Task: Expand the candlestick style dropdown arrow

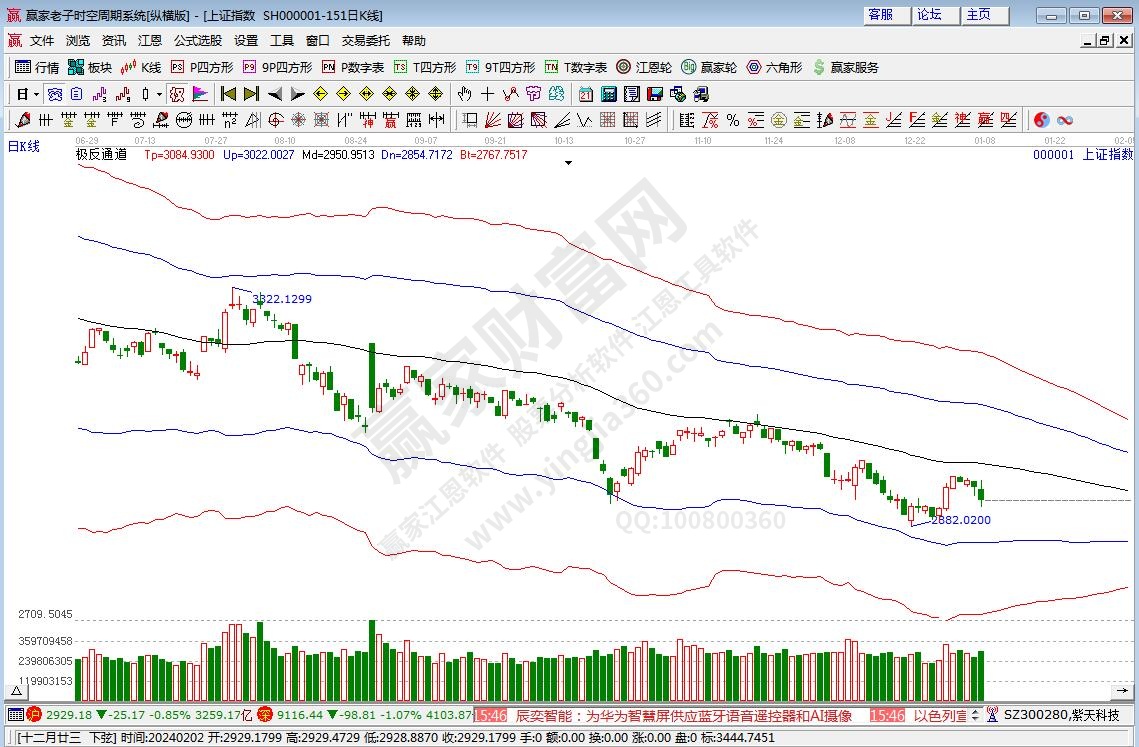Action: 160,94
